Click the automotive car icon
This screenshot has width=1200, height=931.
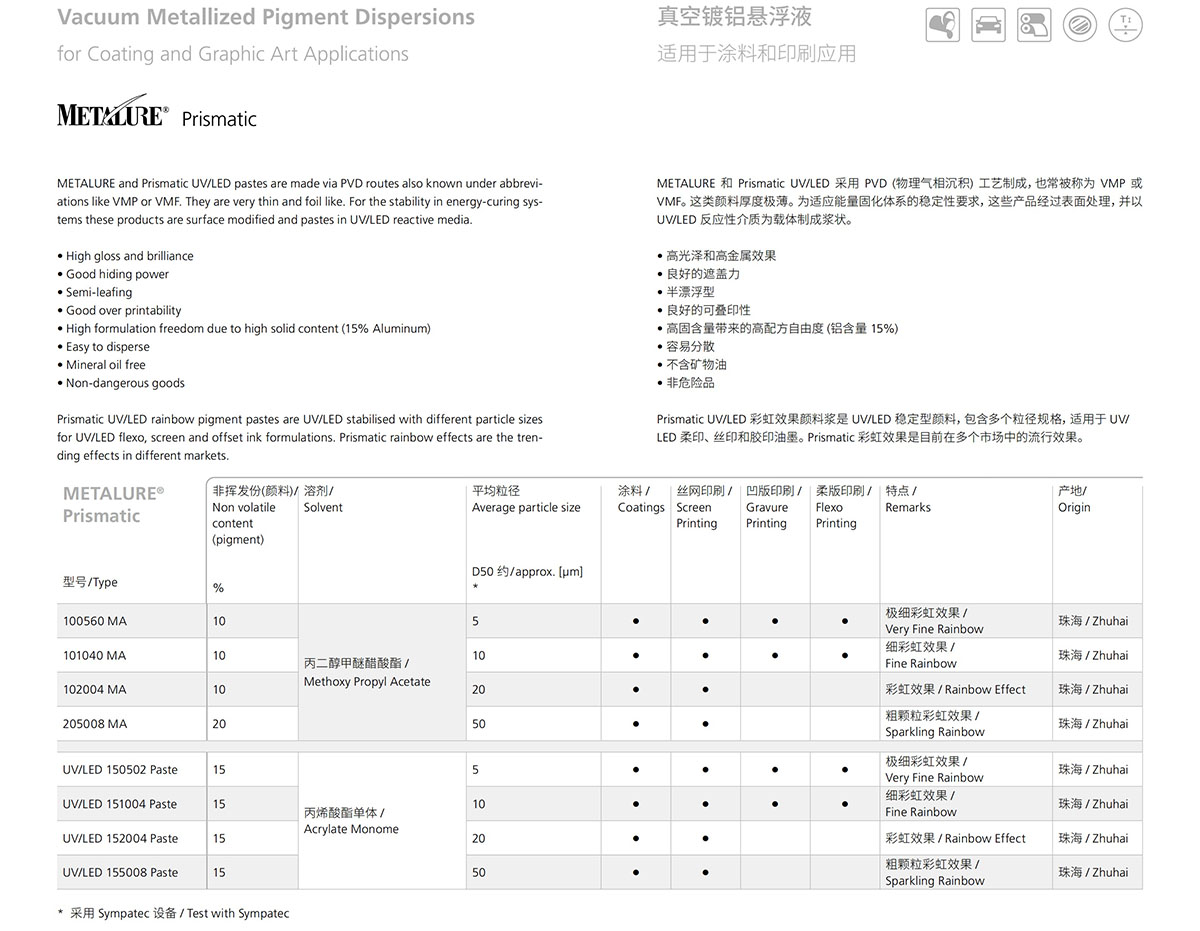click(988, 25)
